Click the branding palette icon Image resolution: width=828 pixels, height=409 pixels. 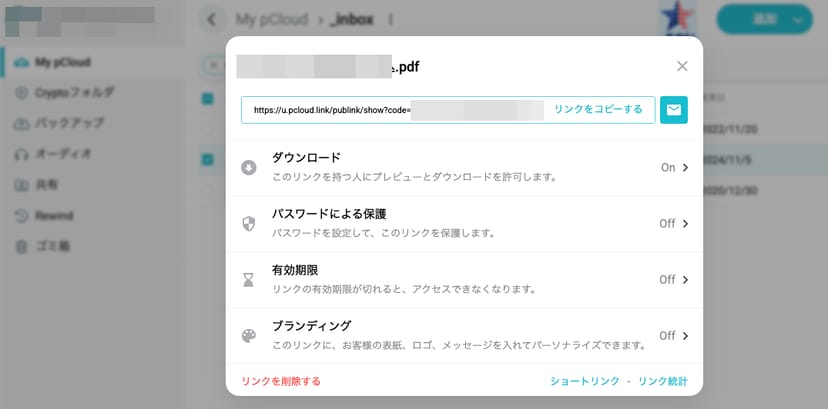tap(249, 336)
